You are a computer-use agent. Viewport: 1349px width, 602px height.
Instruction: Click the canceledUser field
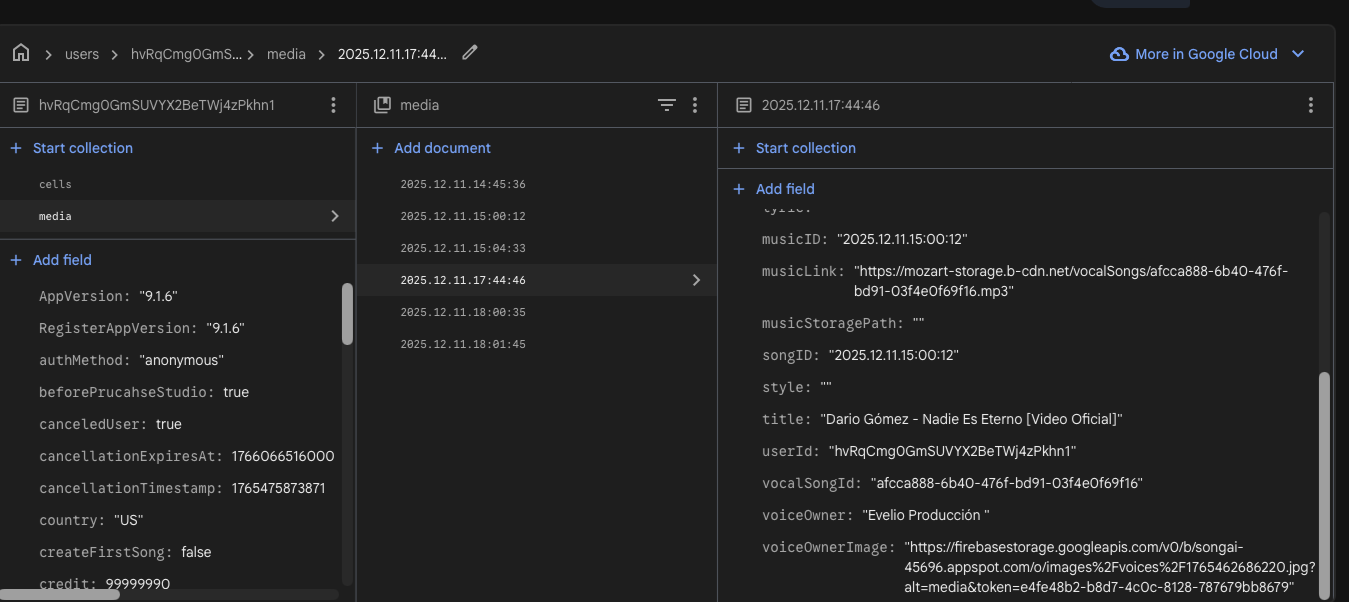(110, 424)
